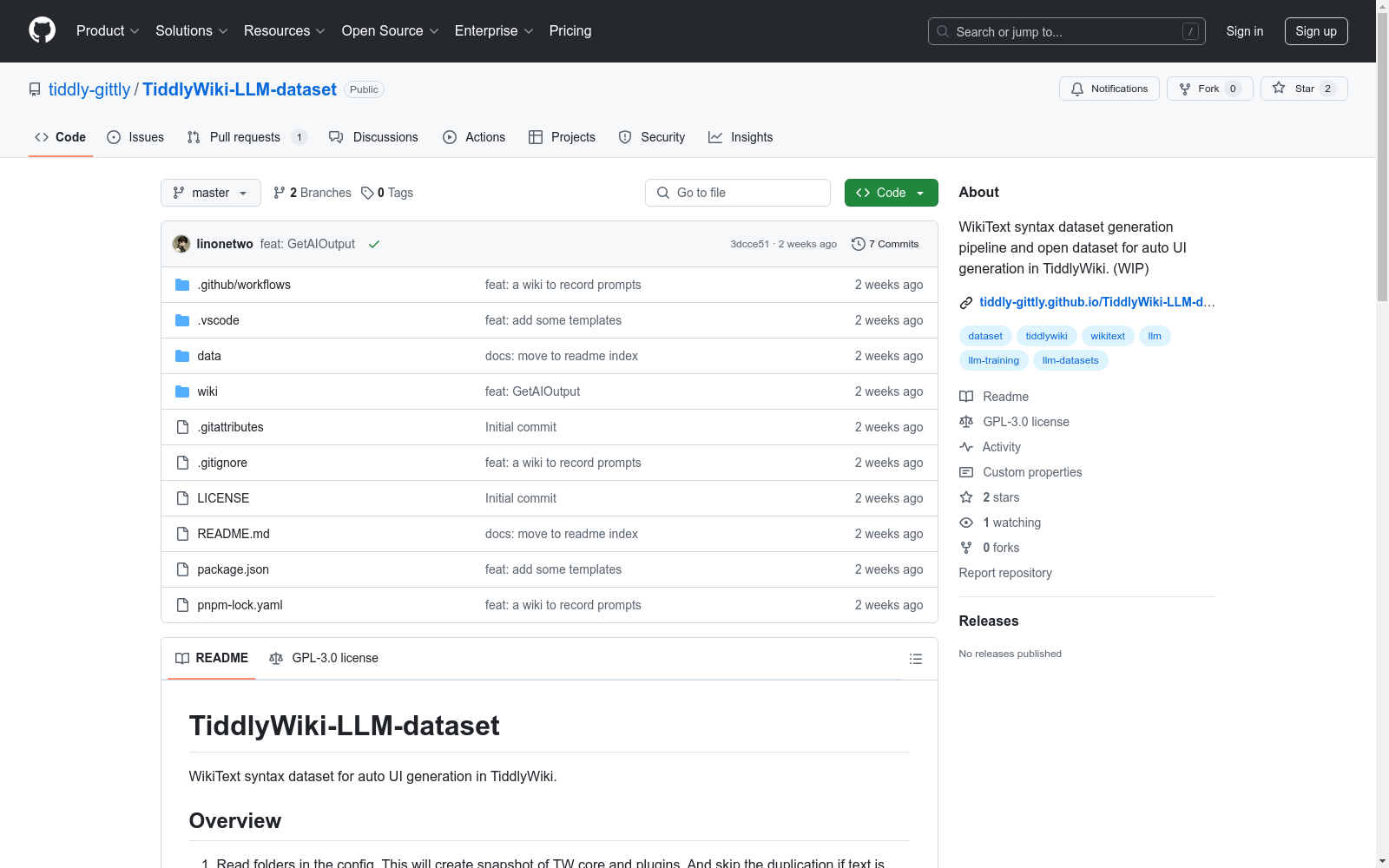Open the LICENSE file
This screenshot has width=1389, height=868.
(x=223, y=498)
